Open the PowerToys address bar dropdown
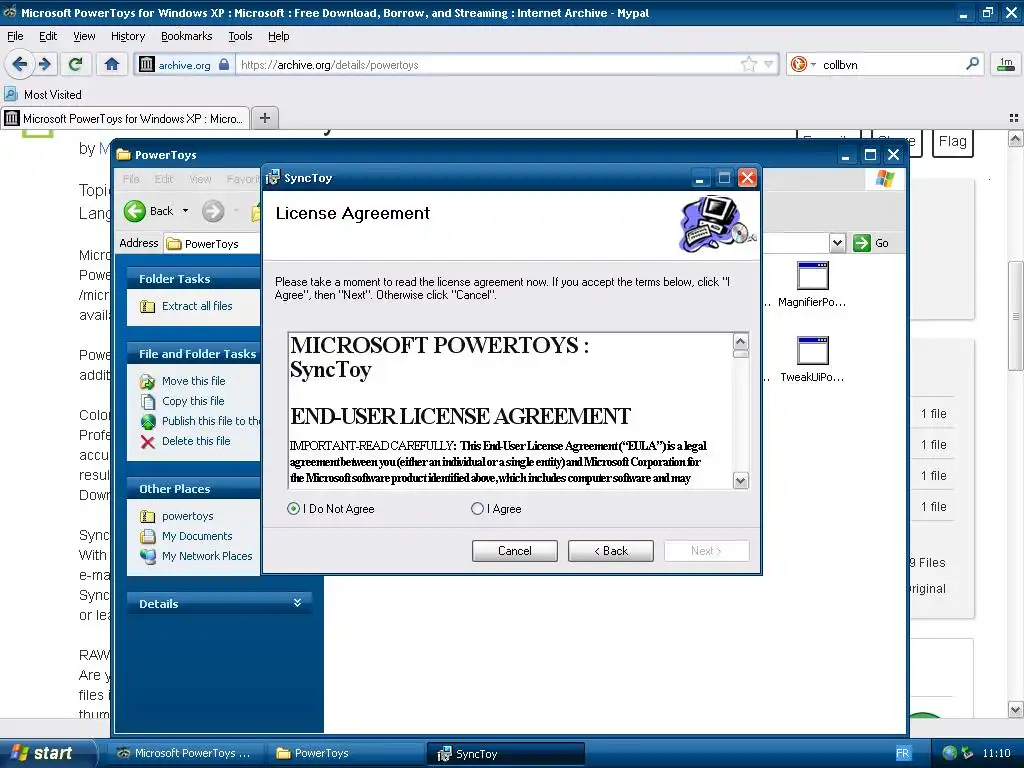1024x768 pixels. (837, 243)
